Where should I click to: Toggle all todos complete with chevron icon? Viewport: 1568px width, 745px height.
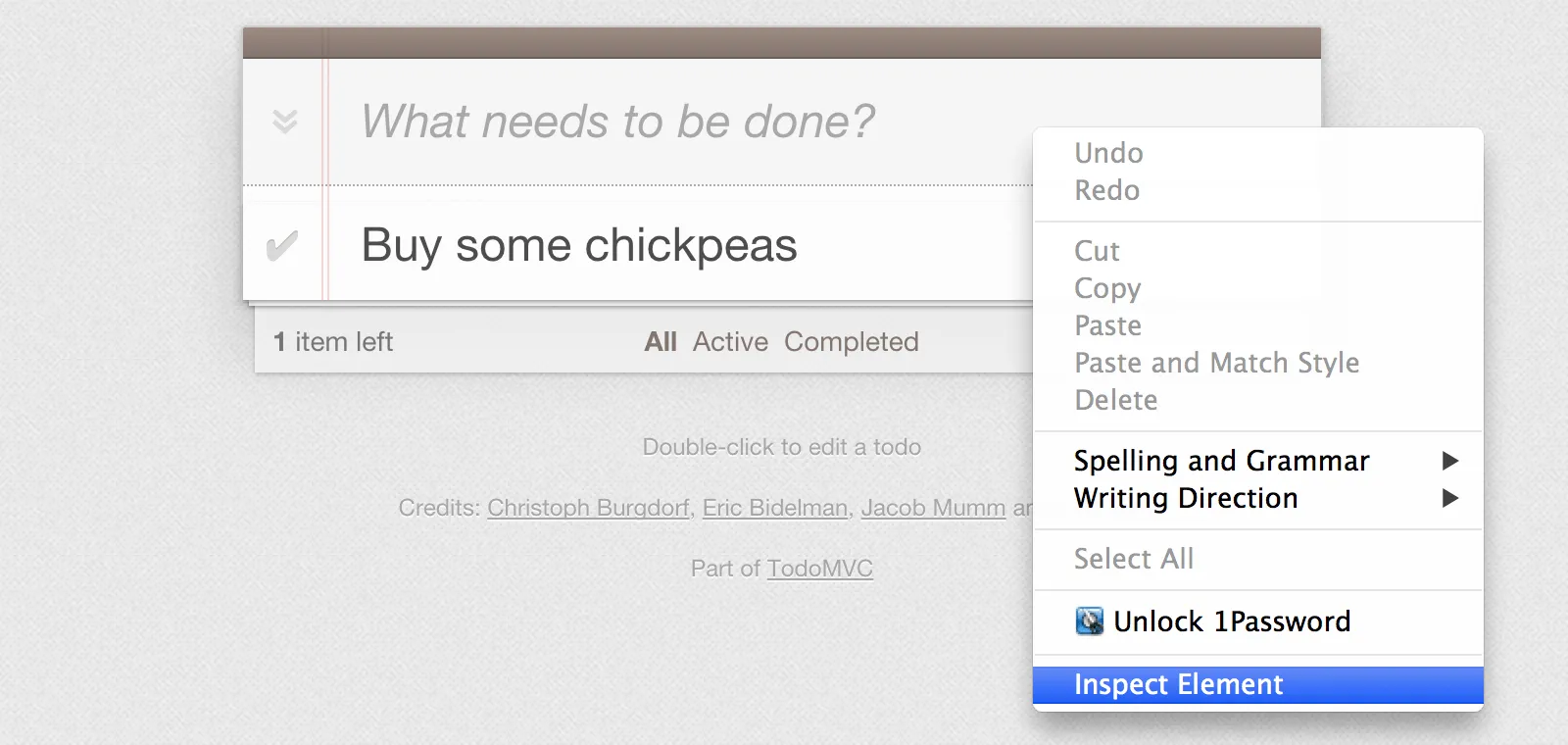(284, 122)
